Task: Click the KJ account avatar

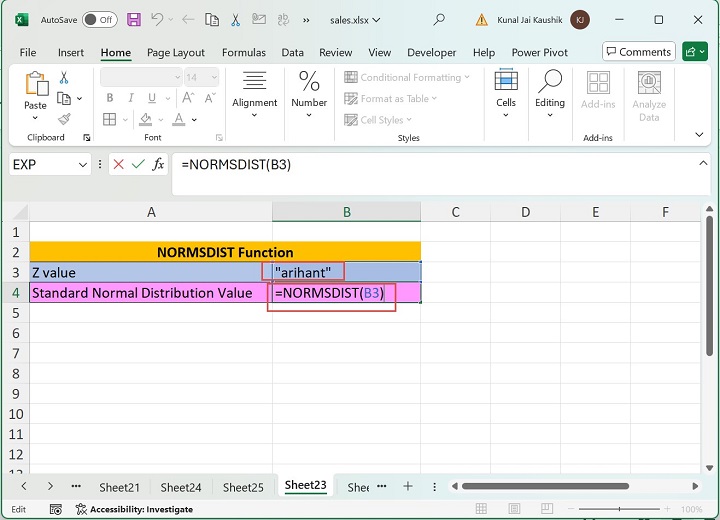Action: click(x=580, y=20)
